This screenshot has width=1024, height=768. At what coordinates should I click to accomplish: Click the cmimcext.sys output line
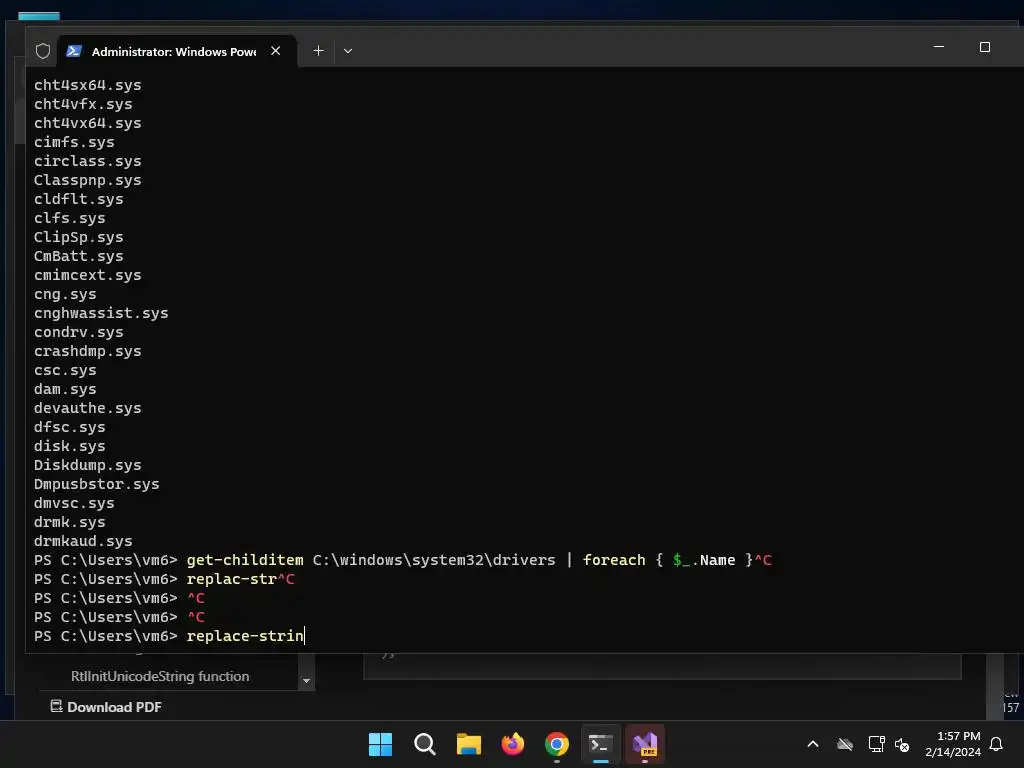(x=88, y=274)
